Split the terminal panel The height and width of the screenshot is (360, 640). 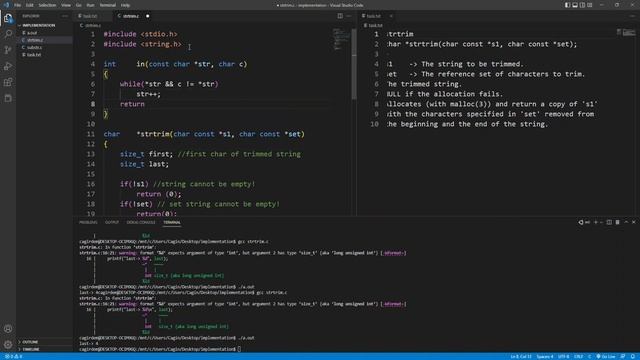tap(609, 222)
